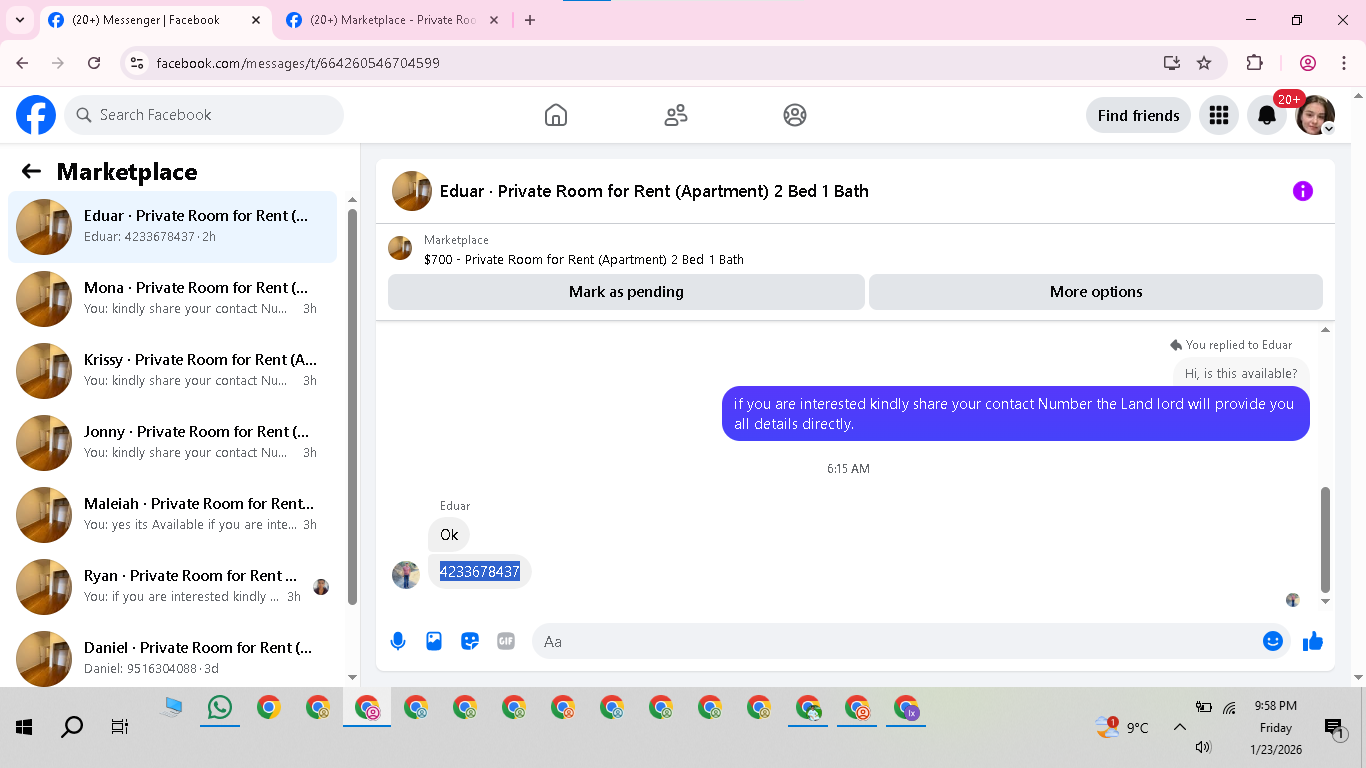Click the address bar URL

(x=298, y=63)
